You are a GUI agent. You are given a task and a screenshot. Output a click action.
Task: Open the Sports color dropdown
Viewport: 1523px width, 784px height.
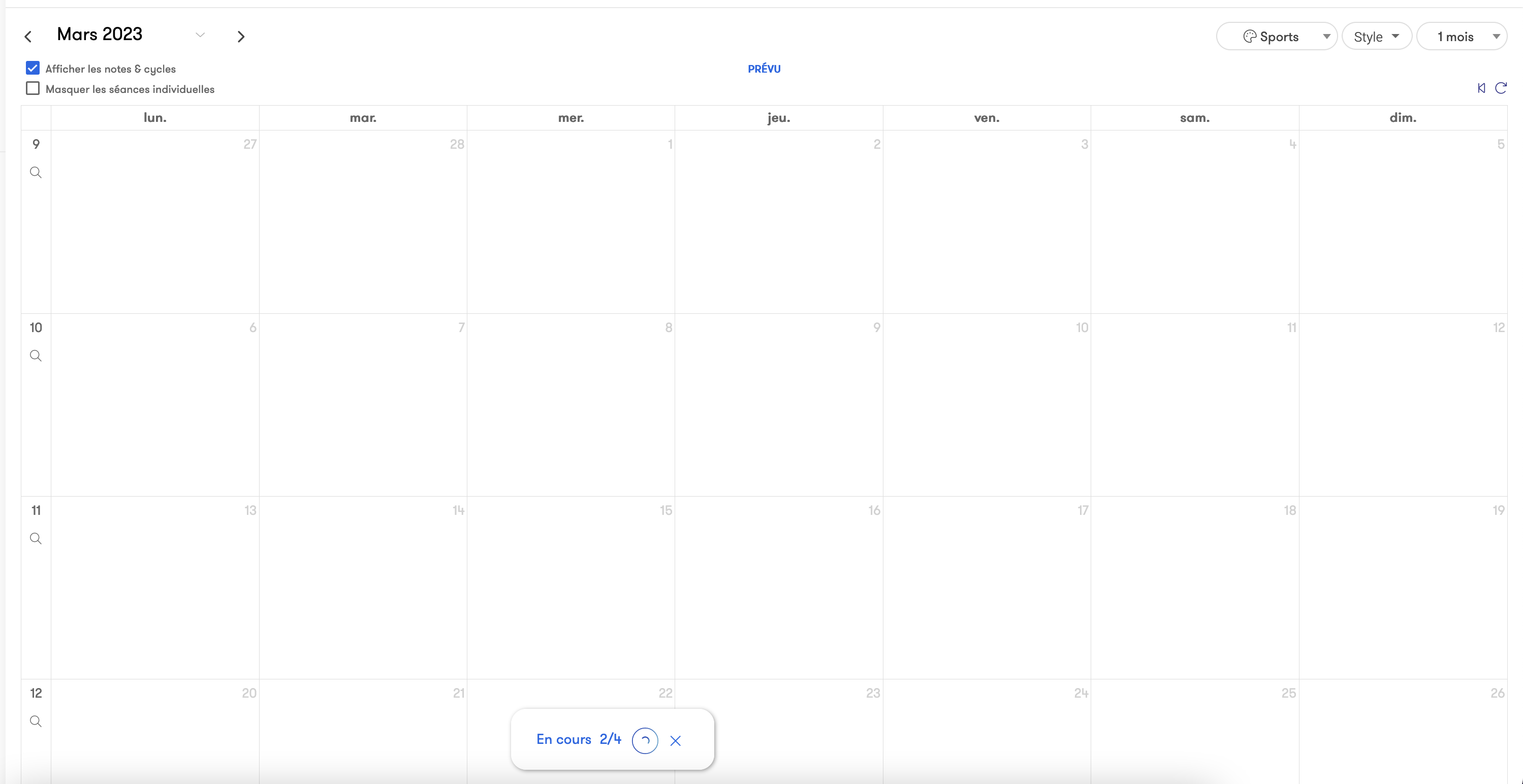(1276, 37)
